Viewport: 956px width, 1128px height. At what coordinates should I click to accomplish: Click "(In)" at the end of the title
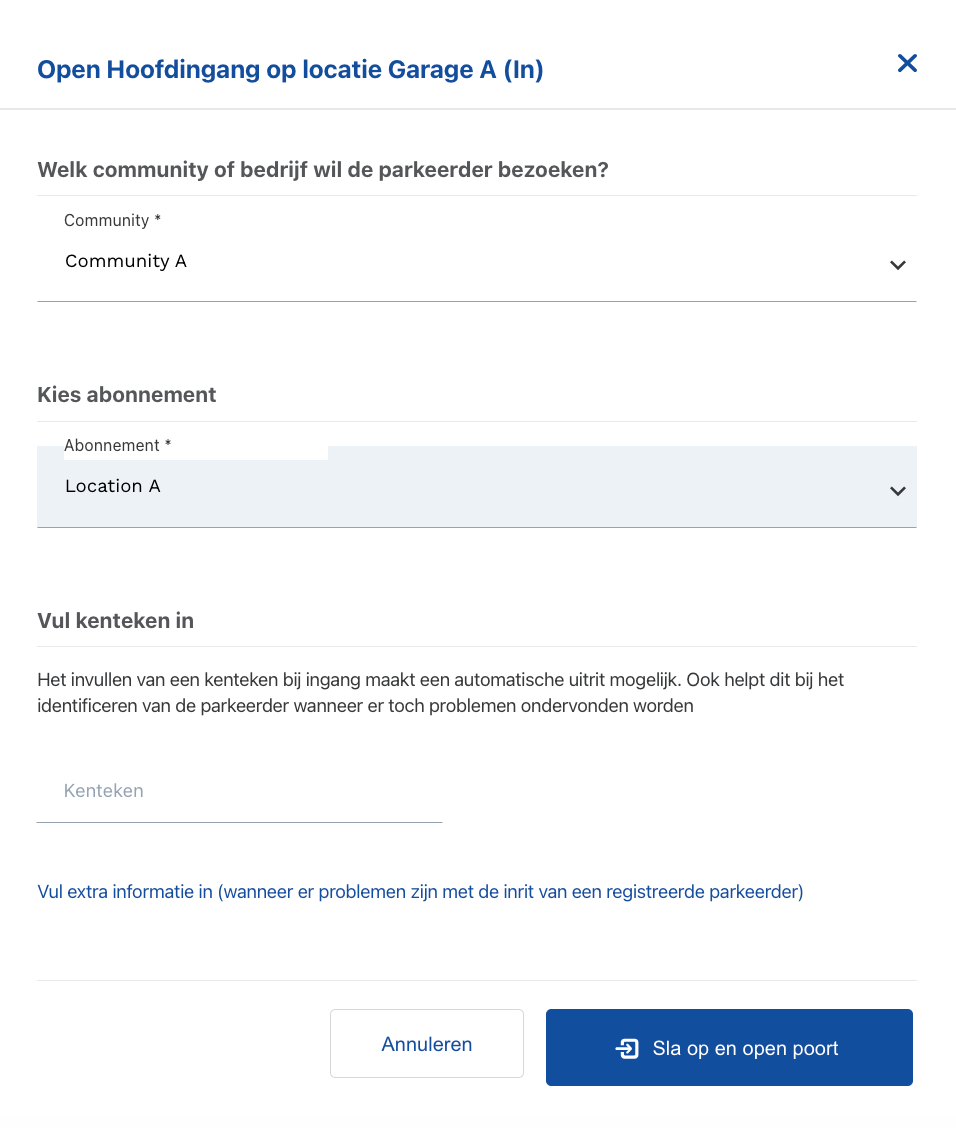tap(523, 70)
